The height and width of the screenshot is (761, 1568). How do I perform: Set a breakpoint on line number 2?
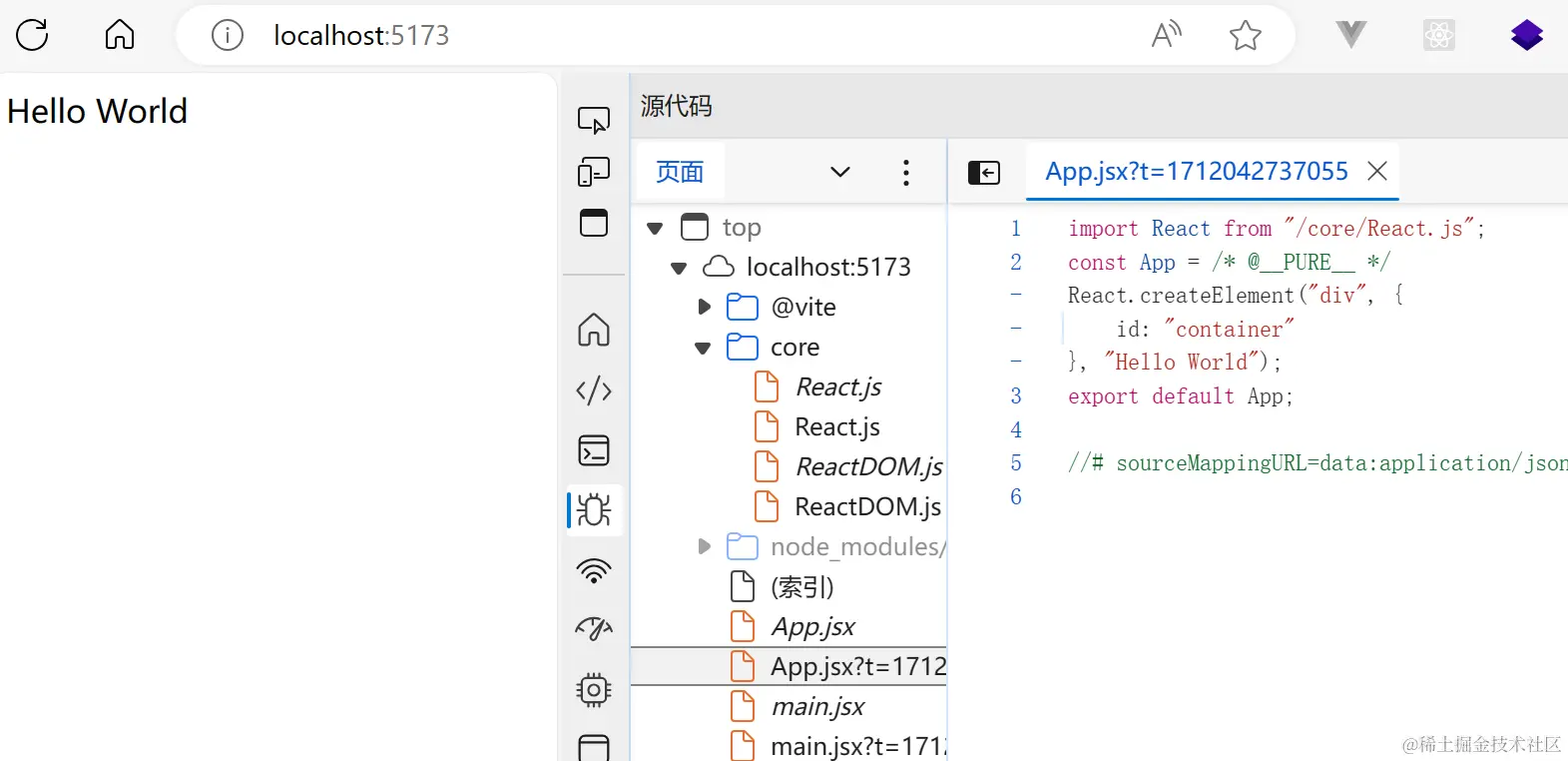tap(1016, 262)
